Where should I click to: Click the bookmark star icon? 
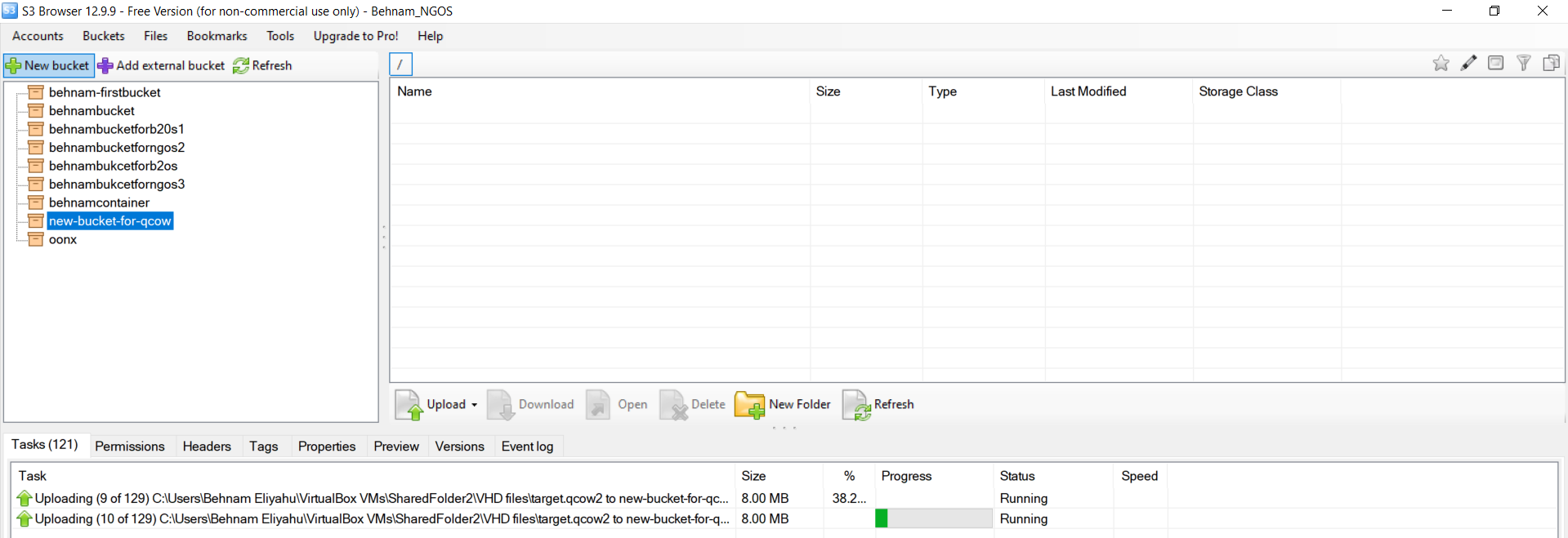(x=1441, y=64)
